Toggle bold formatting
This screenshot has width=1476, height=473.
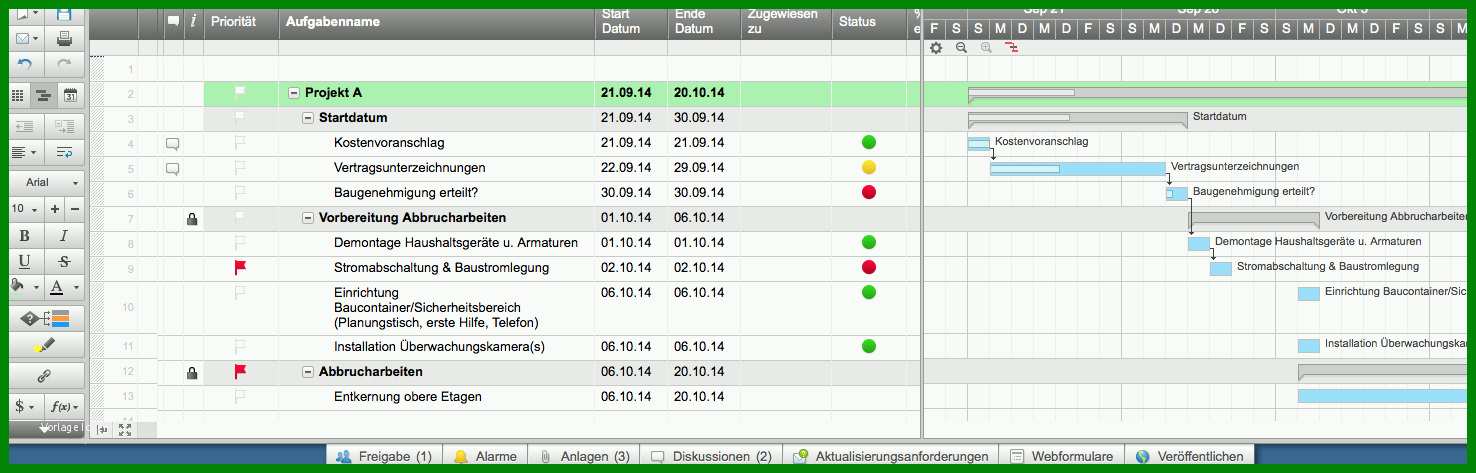(x=25, y=236)
